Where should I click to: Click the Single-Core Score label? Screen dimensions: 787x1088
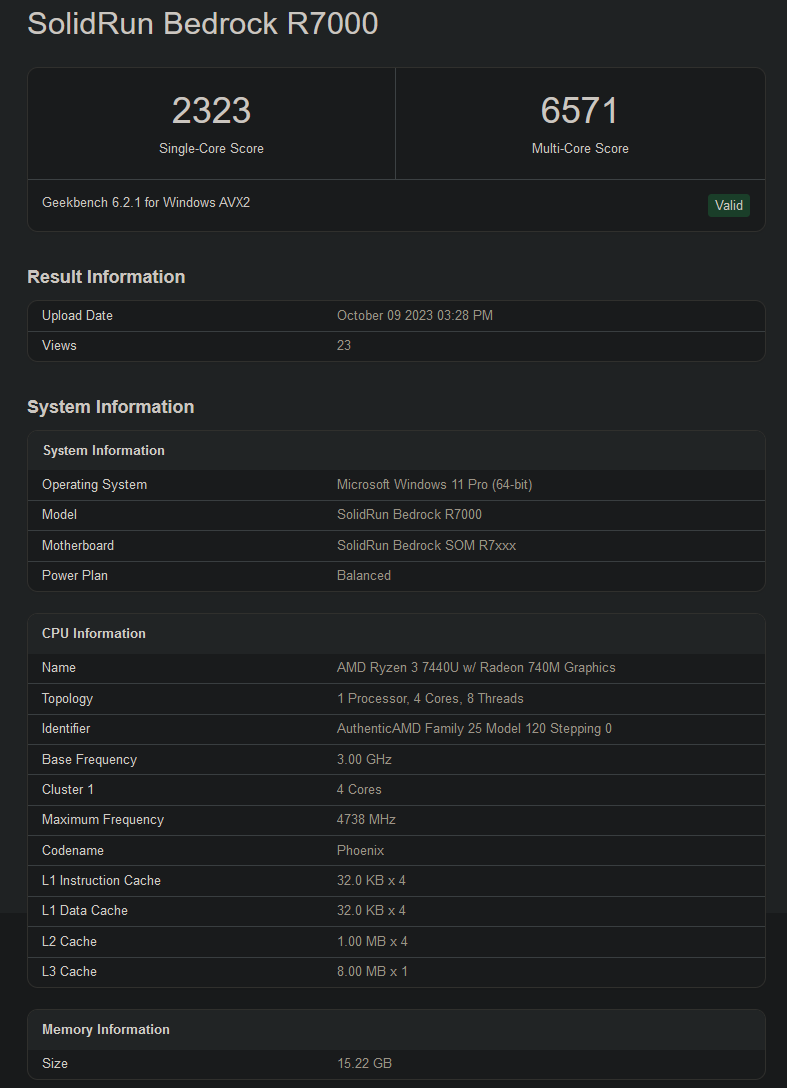point(211,148)
